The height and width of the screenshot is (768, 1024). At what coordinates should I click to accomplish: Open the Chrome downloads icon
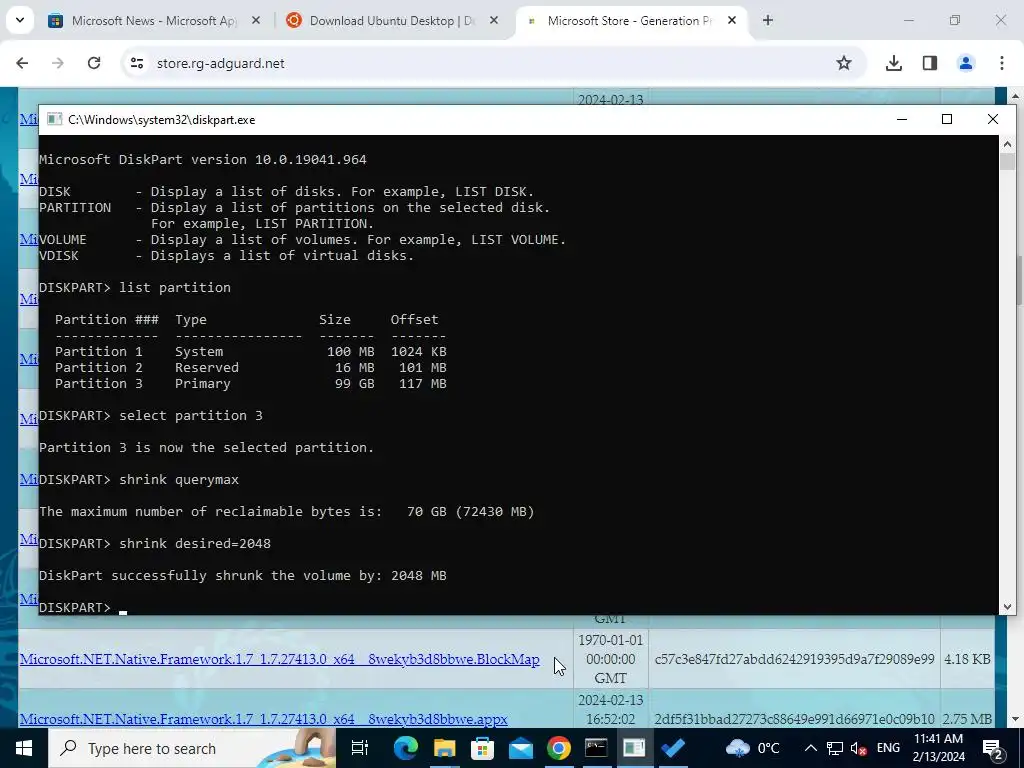click(x=894, y=63)
